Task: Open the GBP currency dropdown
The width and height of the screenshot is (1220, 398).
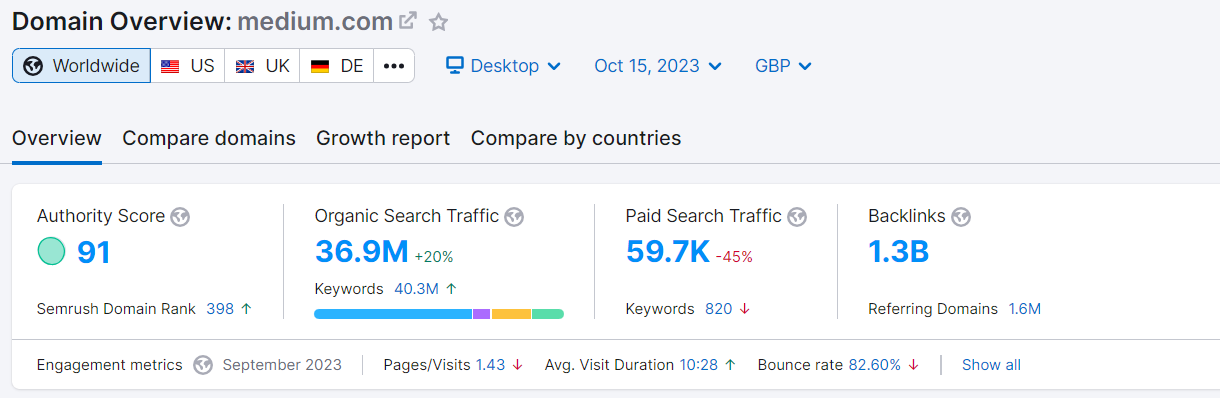Action: [x=783, y=66]
